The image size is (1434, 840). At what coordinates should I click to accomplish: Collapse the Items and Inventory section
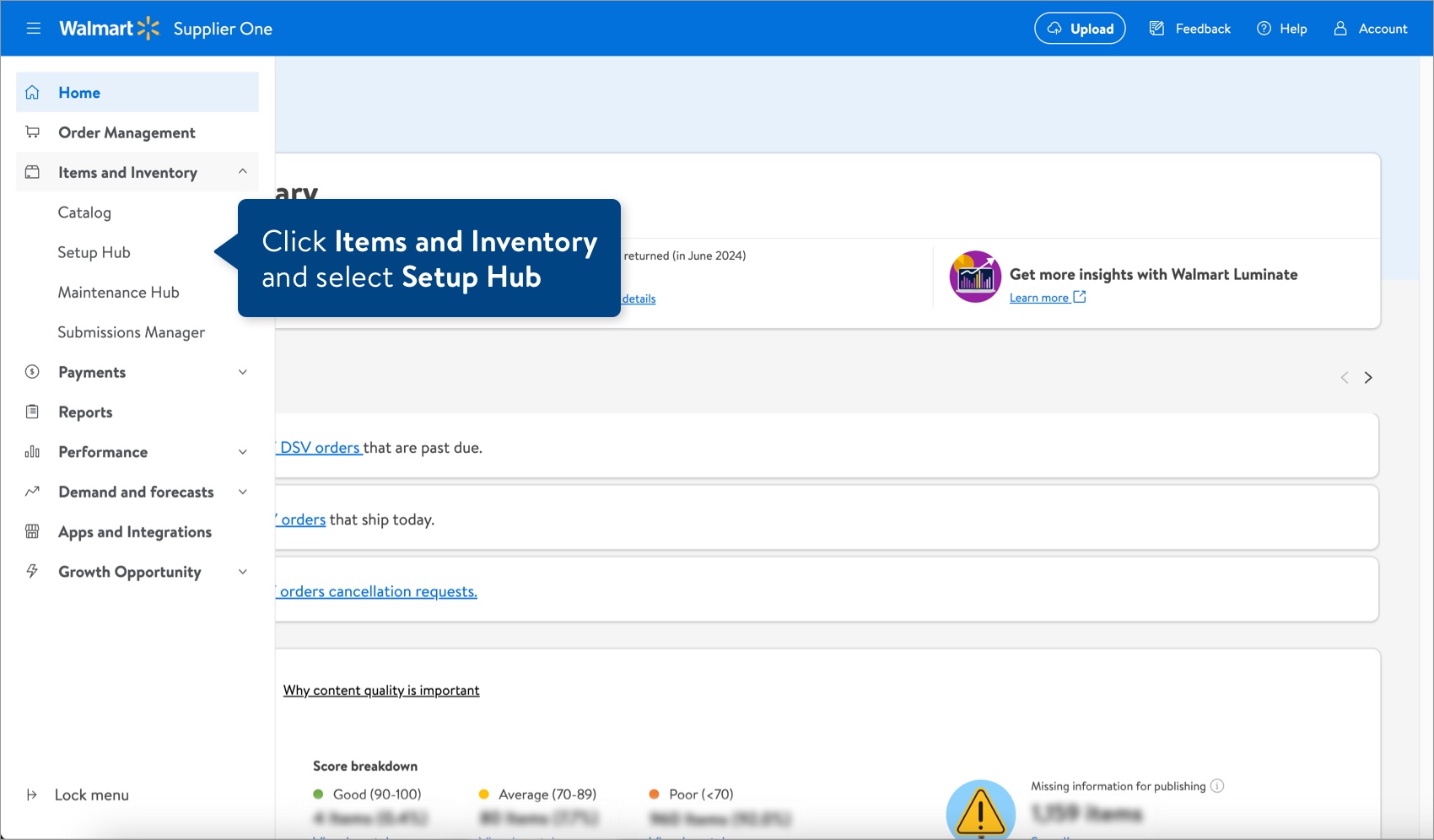click(243, 172)
